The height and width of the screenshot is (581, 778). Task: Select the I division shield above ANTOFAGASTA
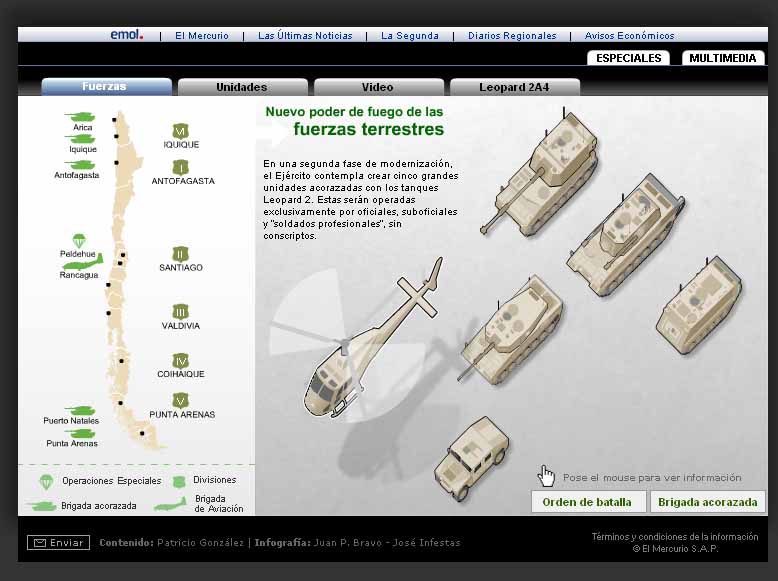click(x=181, y=168)
